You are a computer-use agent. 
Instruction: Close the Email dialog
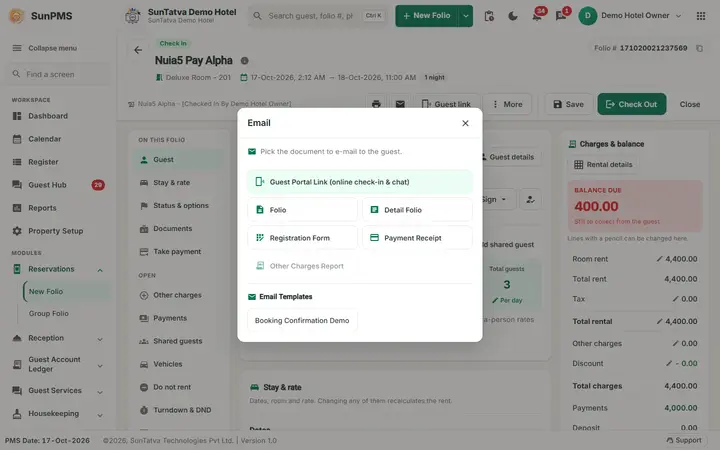tap(465, 123)
